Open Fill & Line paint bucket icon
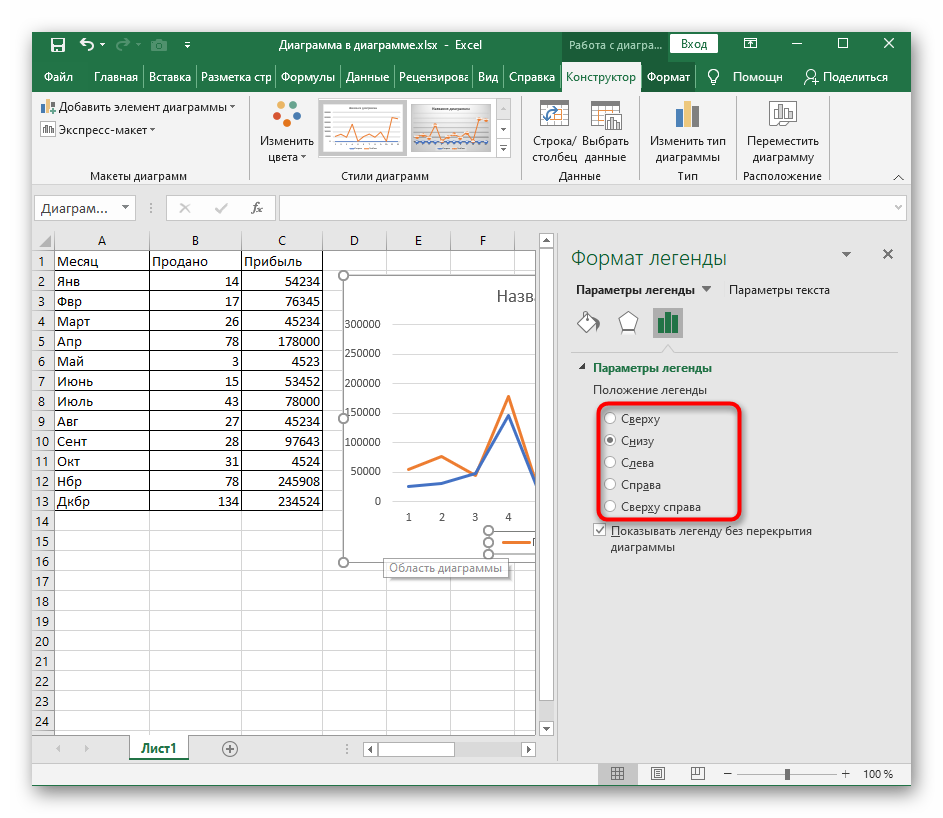Viewport: 943px width, 818px height. coord(588,322)
